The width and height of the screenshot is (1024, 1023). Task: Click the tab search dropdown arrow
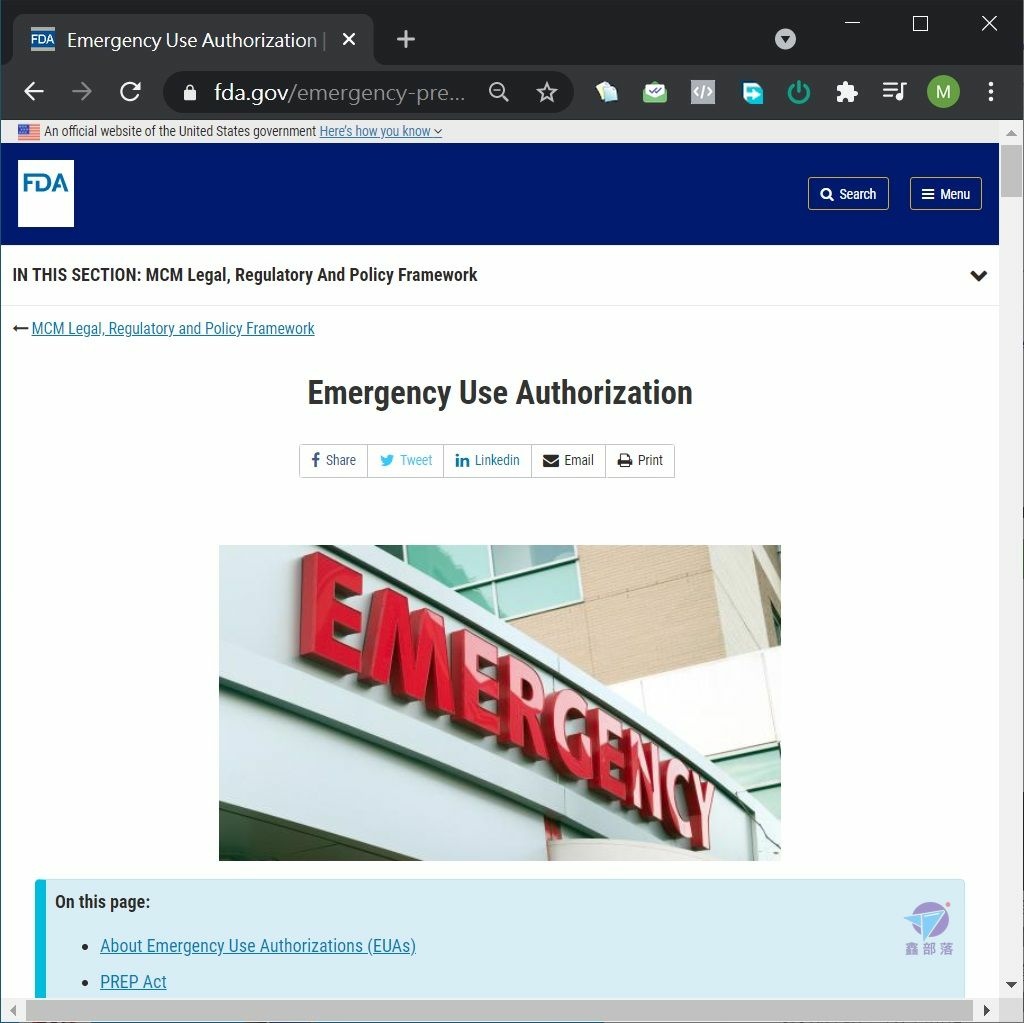(785, 39)
